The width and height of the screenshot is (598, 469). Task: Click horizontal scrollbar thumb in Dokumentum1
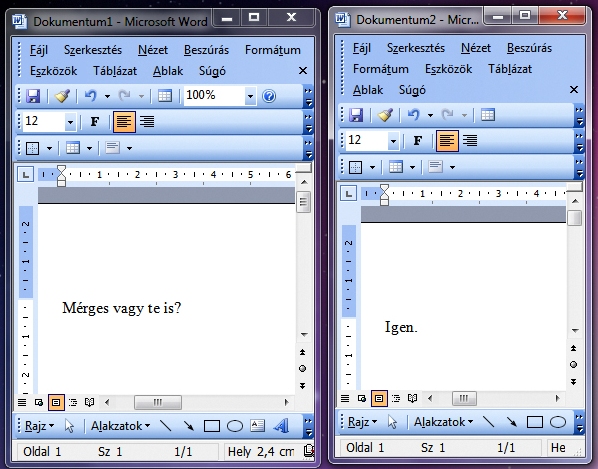click(x=158, y=402)
